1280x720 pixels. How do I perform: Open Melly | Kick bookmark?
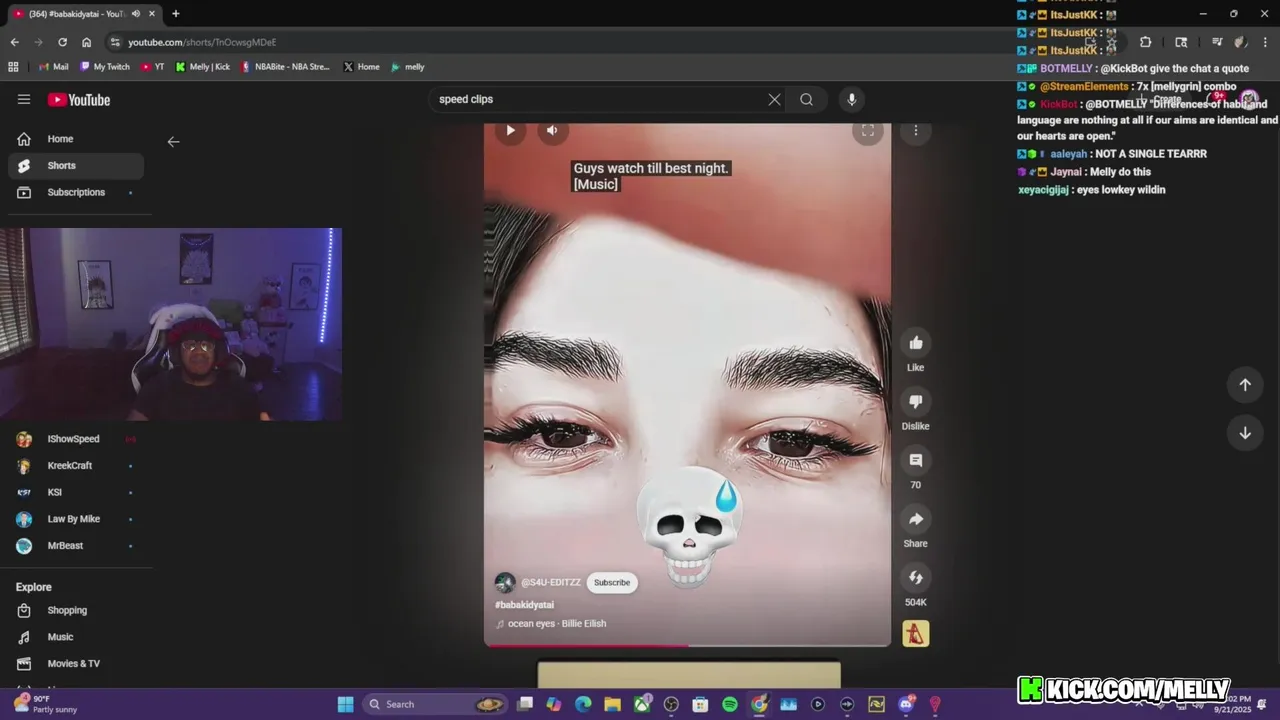pyautogui.click(x=203, y=67)
